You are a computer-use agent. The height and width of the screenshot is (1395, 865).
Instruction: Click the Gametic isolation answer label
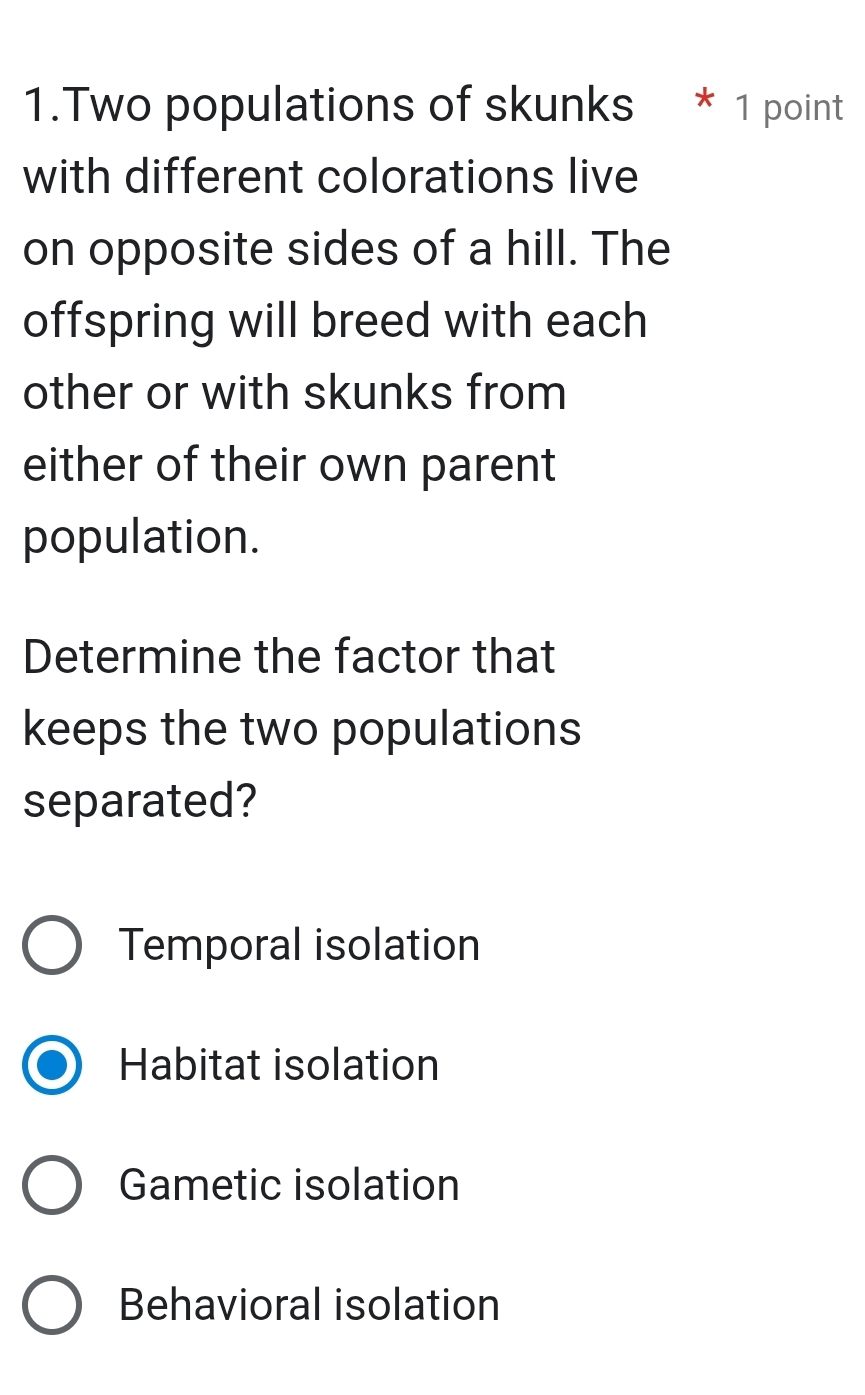(288, 1185)
